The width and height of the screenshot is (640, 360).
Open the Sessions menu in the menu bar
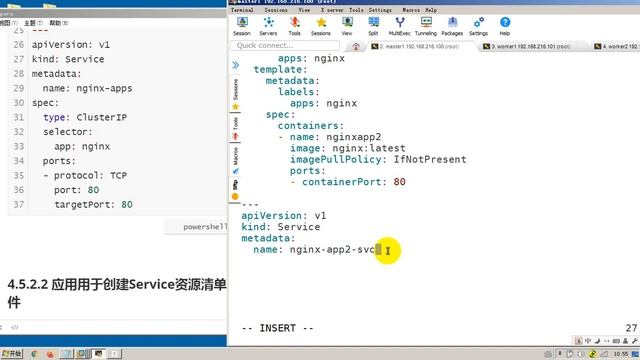[276, 10]
